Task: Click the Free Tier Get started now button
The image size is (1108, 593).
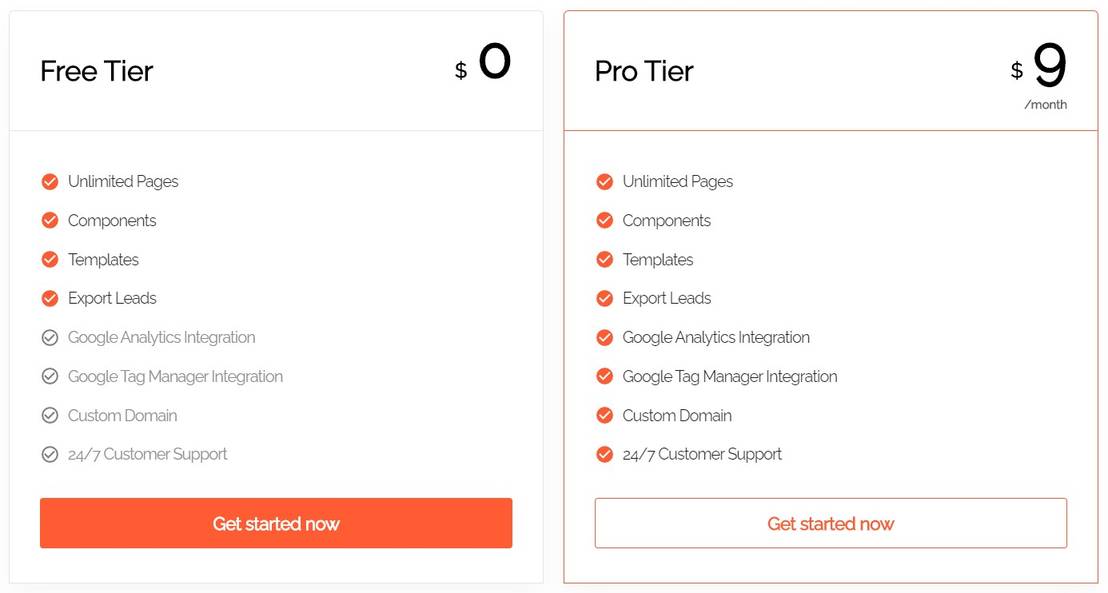Action: coord(276,523)
